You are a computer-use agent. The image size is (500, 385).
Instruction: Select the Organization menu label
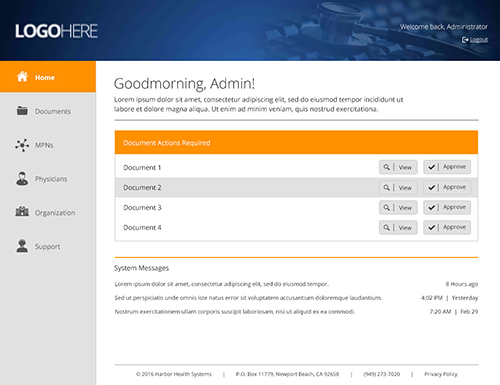[x=55, y=213]
